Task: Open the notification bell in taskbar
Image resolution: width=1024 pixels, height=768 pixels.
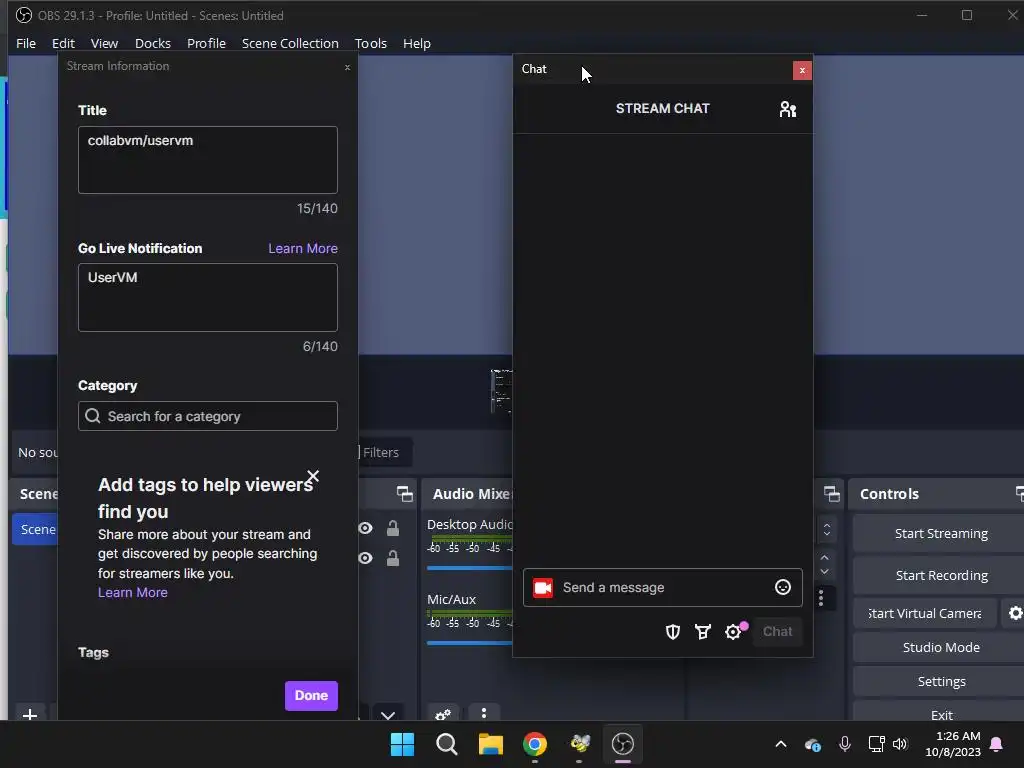Action: [996, 744]
